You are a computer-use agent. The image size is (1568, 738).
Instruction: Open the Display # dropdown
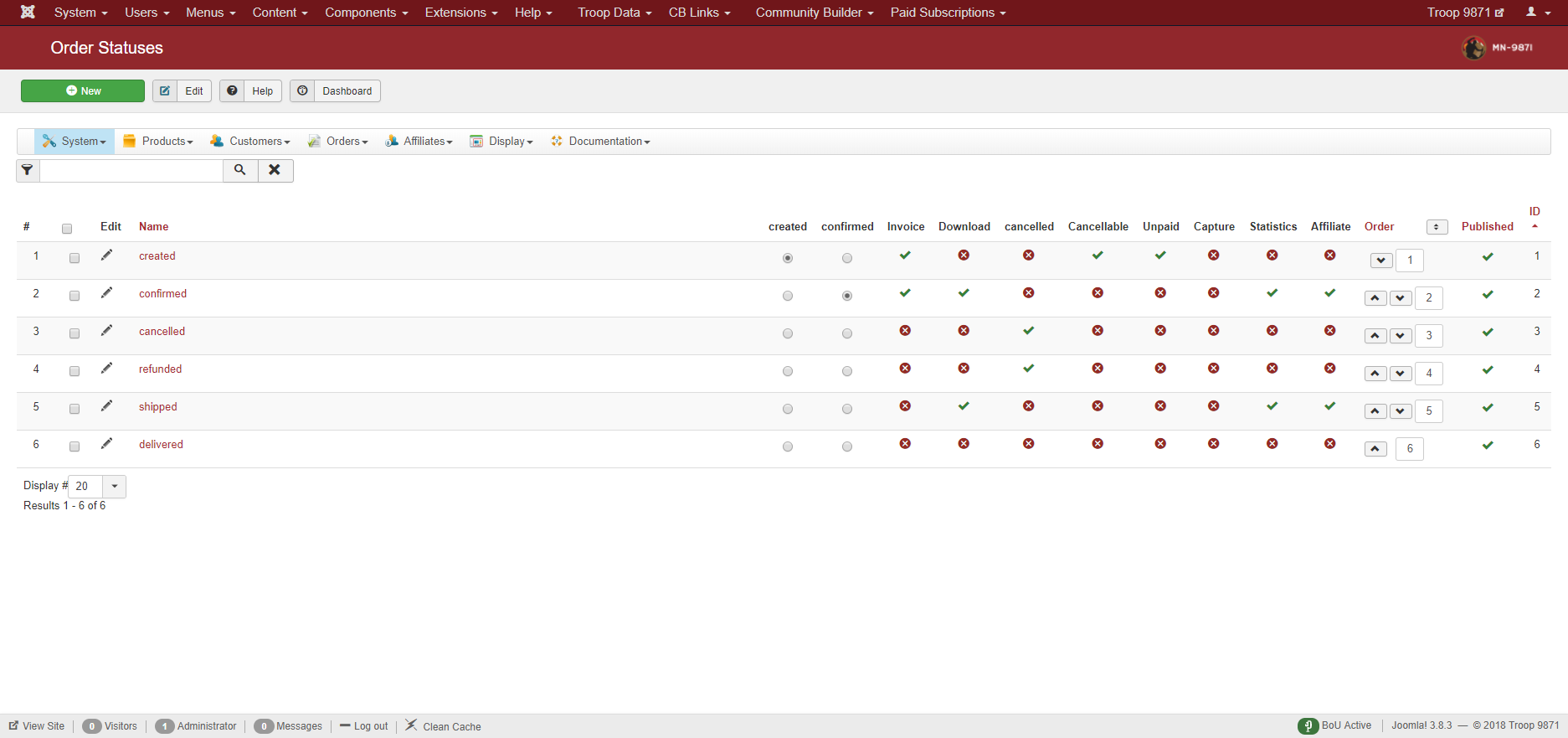[x=114, y=486]
